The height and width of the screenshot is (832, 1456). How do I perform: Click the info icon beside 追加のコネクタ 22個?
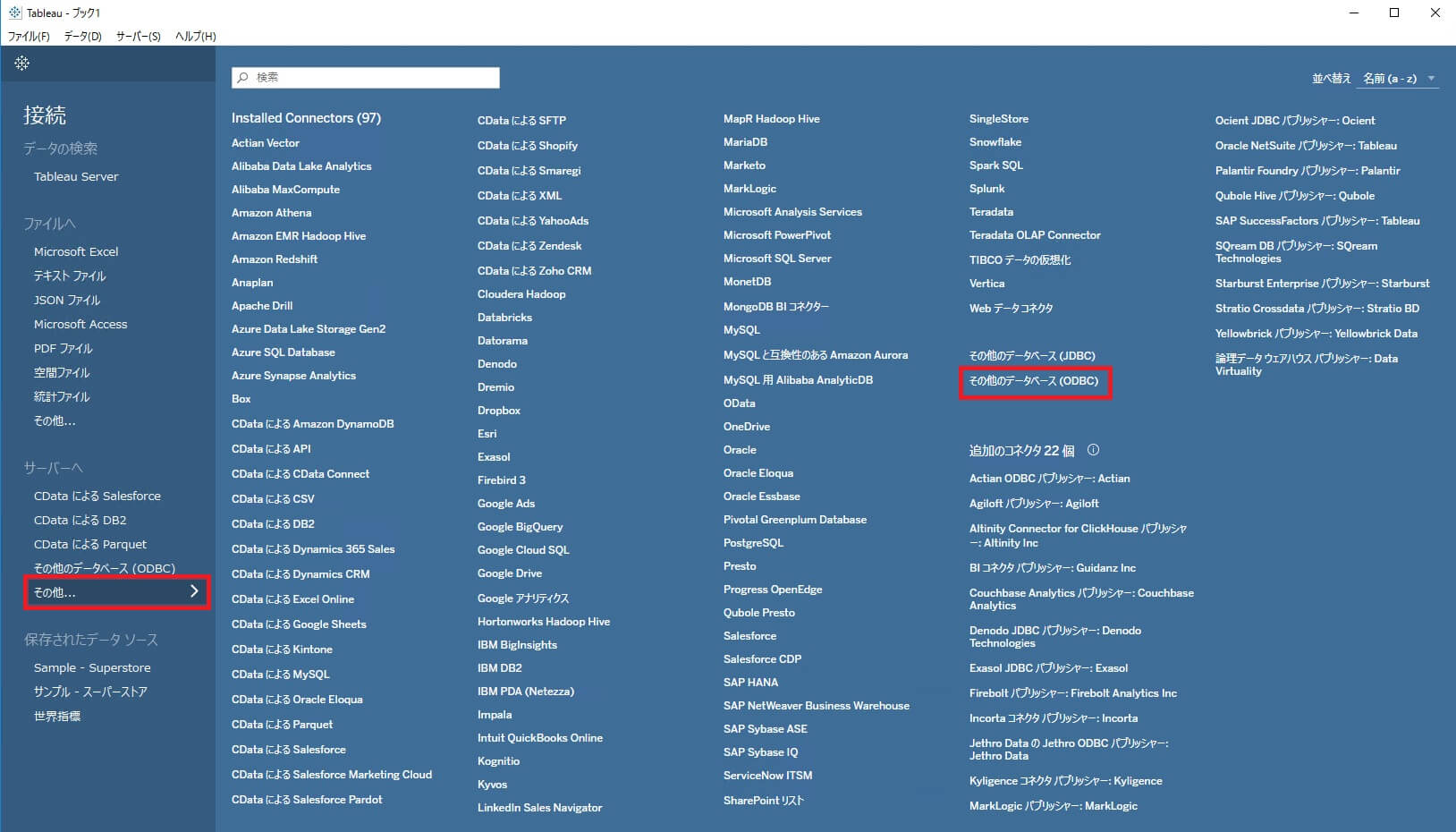pyautogui.click(x=1093, y=450)
